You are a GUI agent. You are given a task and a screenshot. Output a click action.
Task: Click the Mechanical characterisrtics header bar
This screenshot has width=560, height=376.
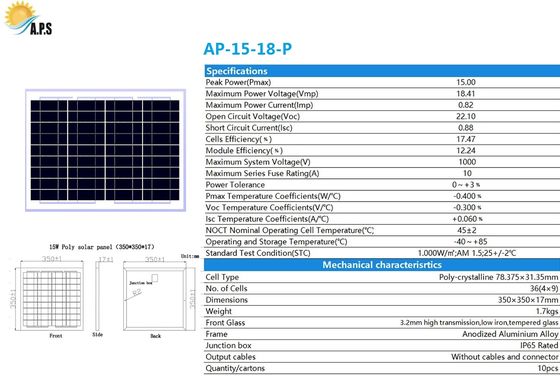[382, 265]
